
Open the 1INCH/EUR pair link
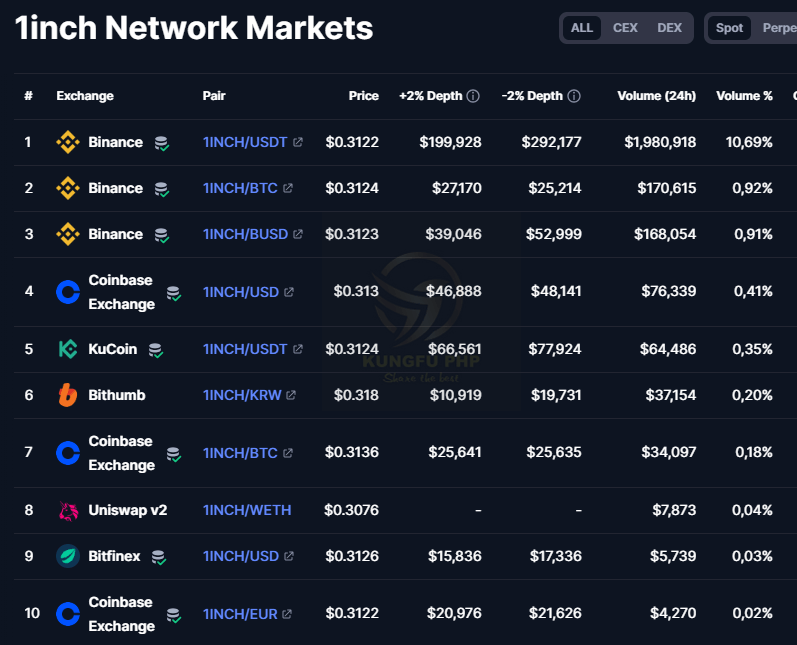(x=240, y=614)
